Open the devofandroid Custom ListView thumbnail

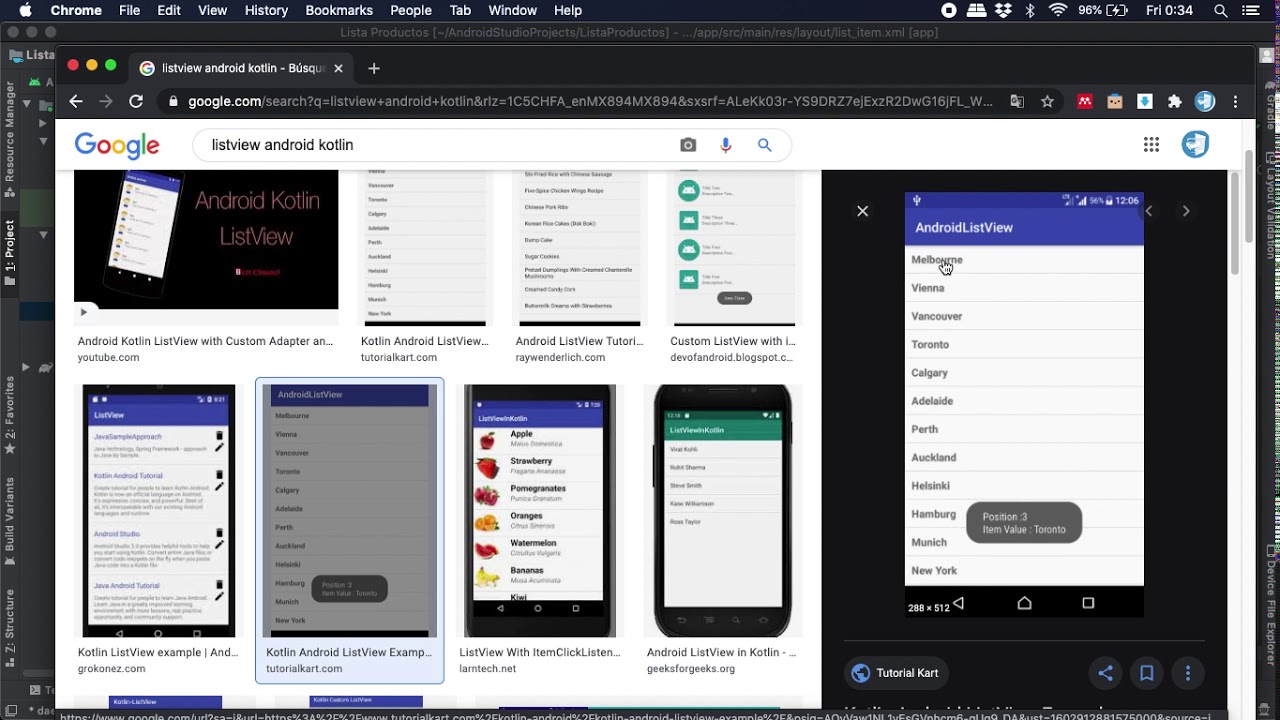pyautogui.click(x=734, y=247)
